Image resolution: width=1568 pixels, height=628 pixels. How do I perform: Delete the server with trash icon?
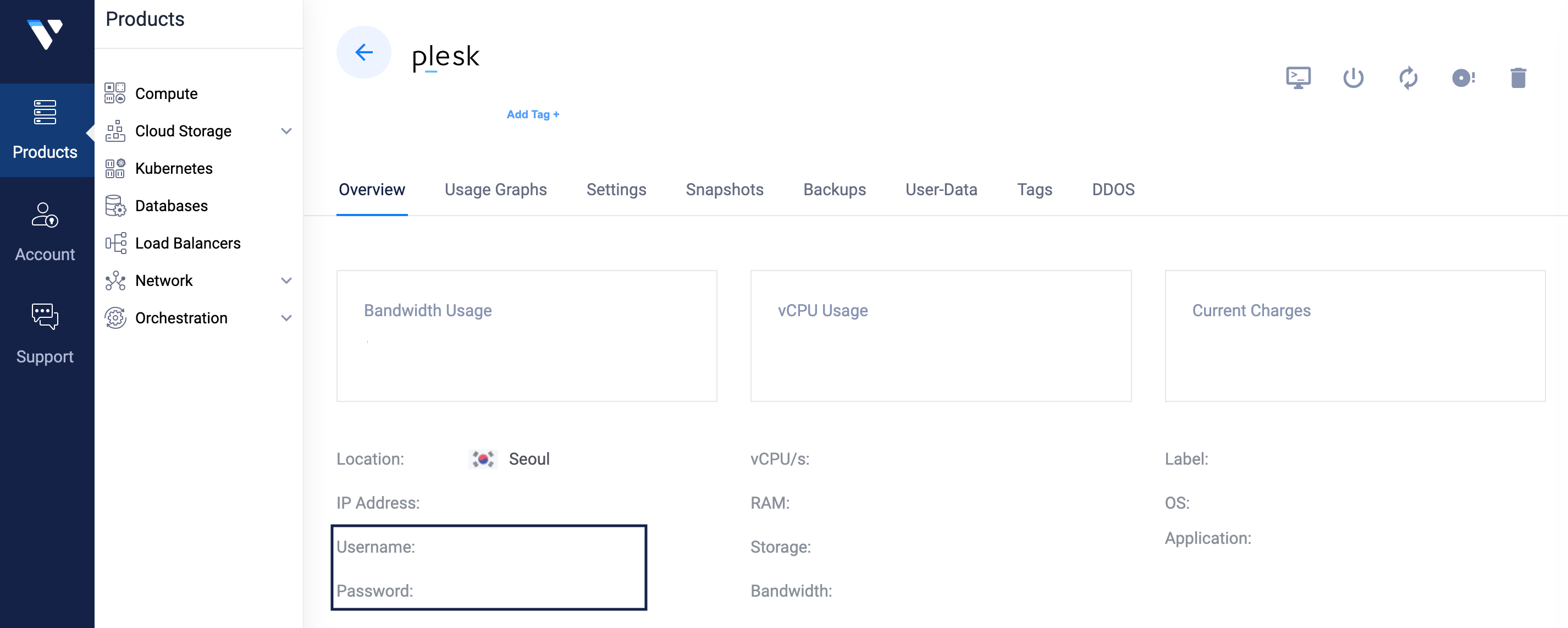tap(1517, 78)
